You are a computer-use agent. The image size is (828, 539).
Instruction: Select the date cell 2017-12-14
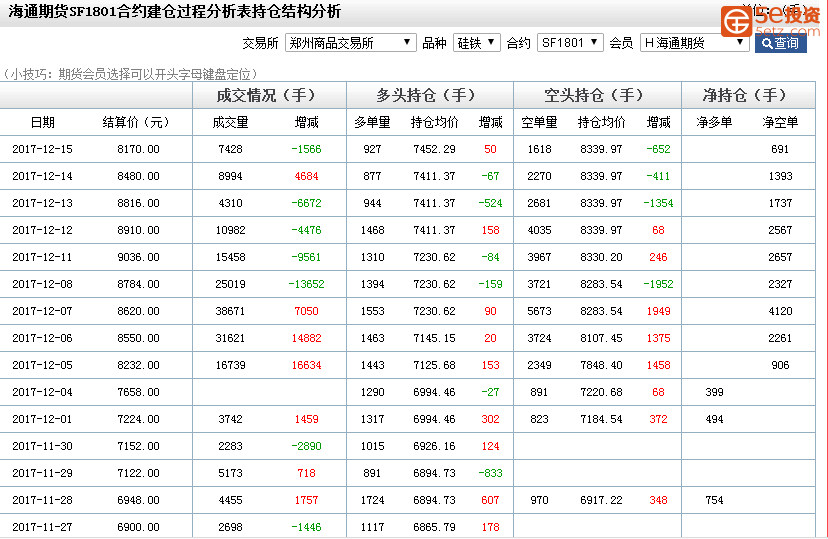[x=42, y=176]
